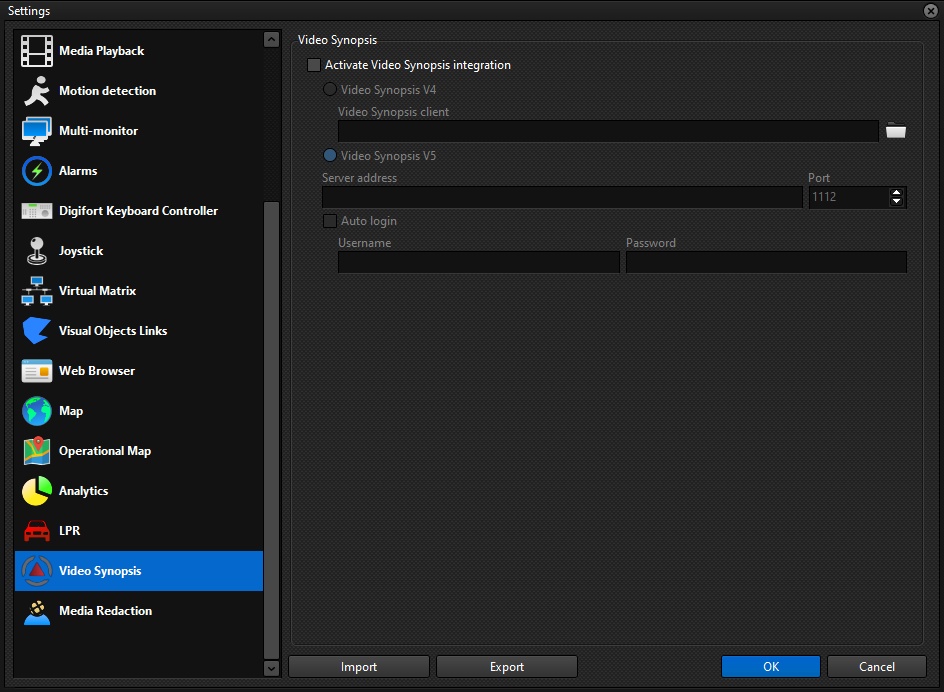Open LPR settings
Viewport: 944px width, 692px height.
(138, 531)
